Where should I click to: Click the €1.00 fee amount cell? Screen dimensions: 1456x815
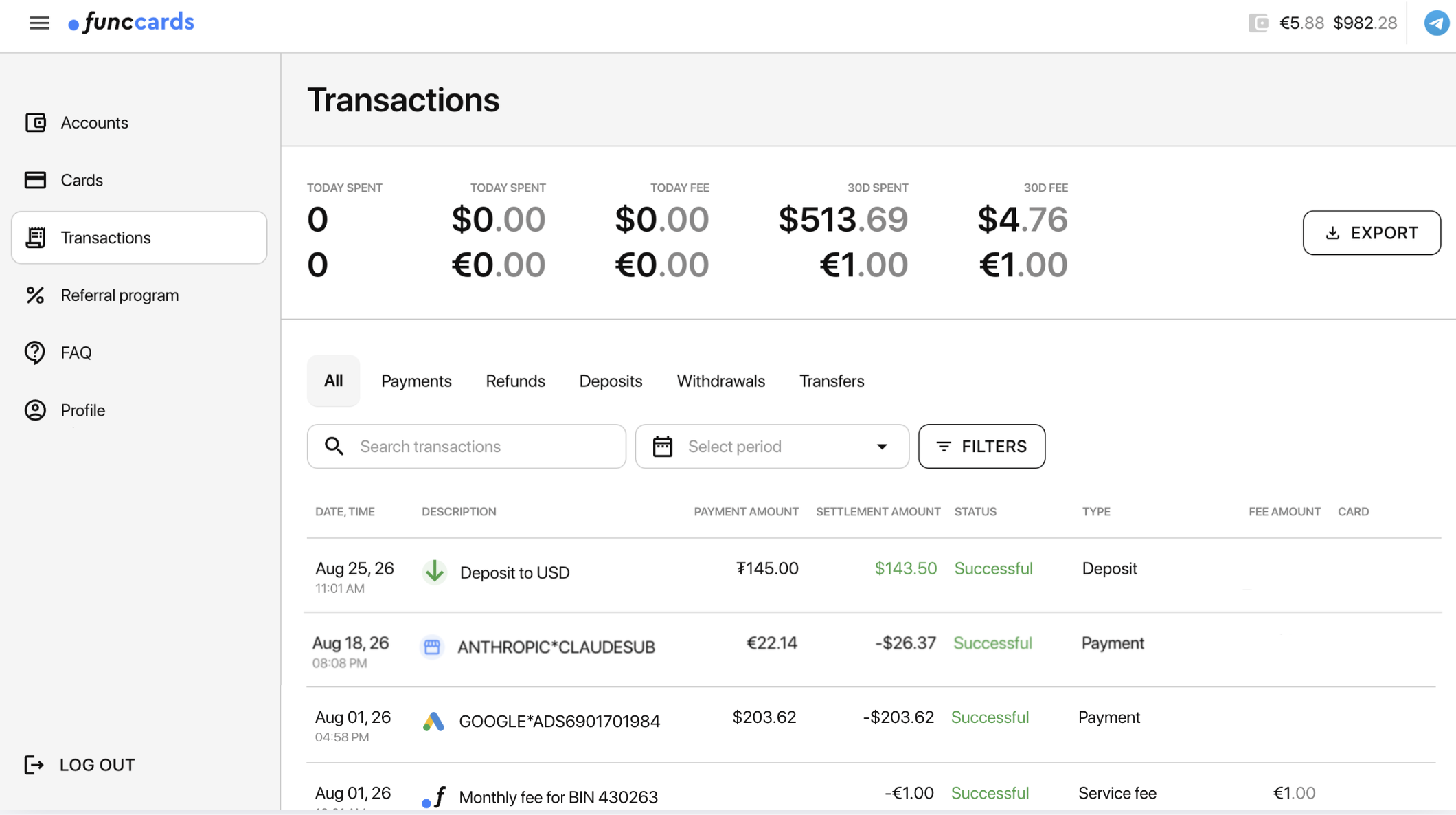click(1294, 794)
